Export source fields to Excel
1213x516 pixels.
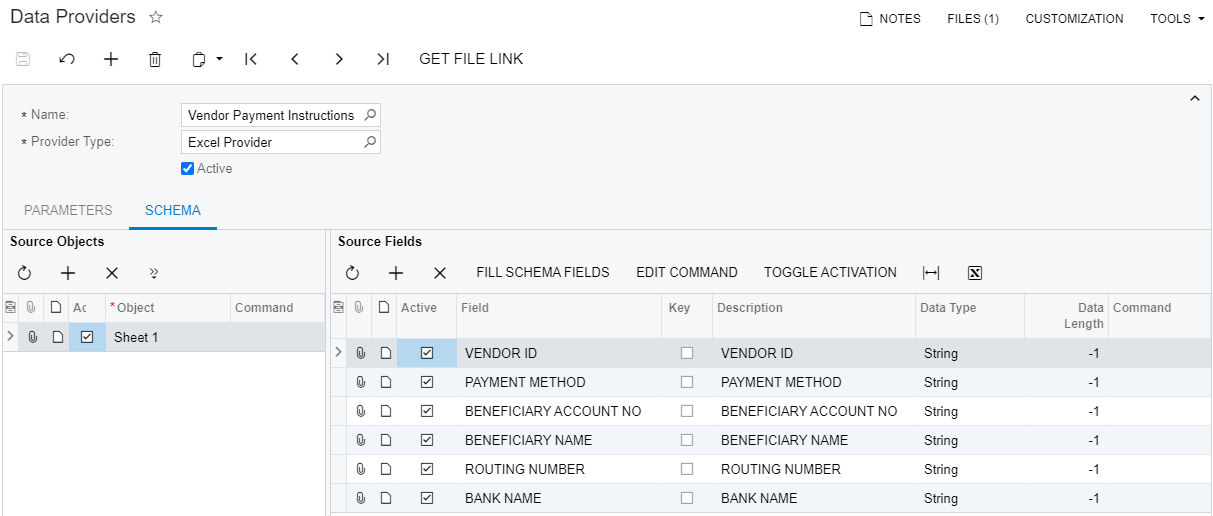(975, 273)
